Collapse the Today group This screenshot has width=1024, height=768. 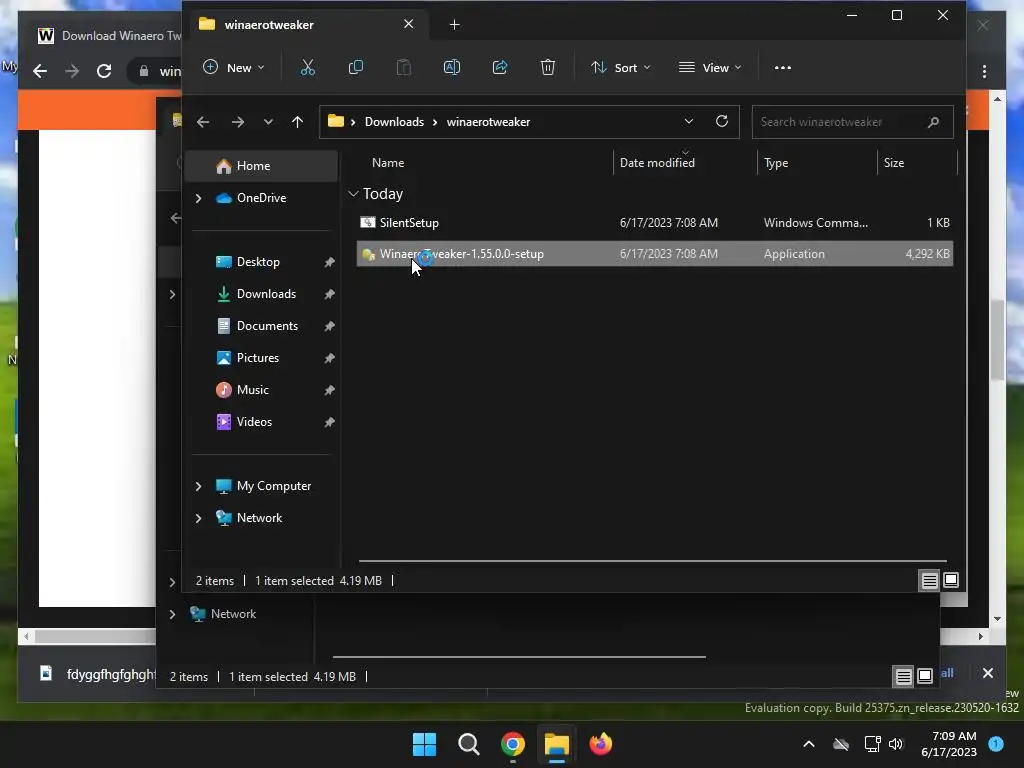coord(353,194)
